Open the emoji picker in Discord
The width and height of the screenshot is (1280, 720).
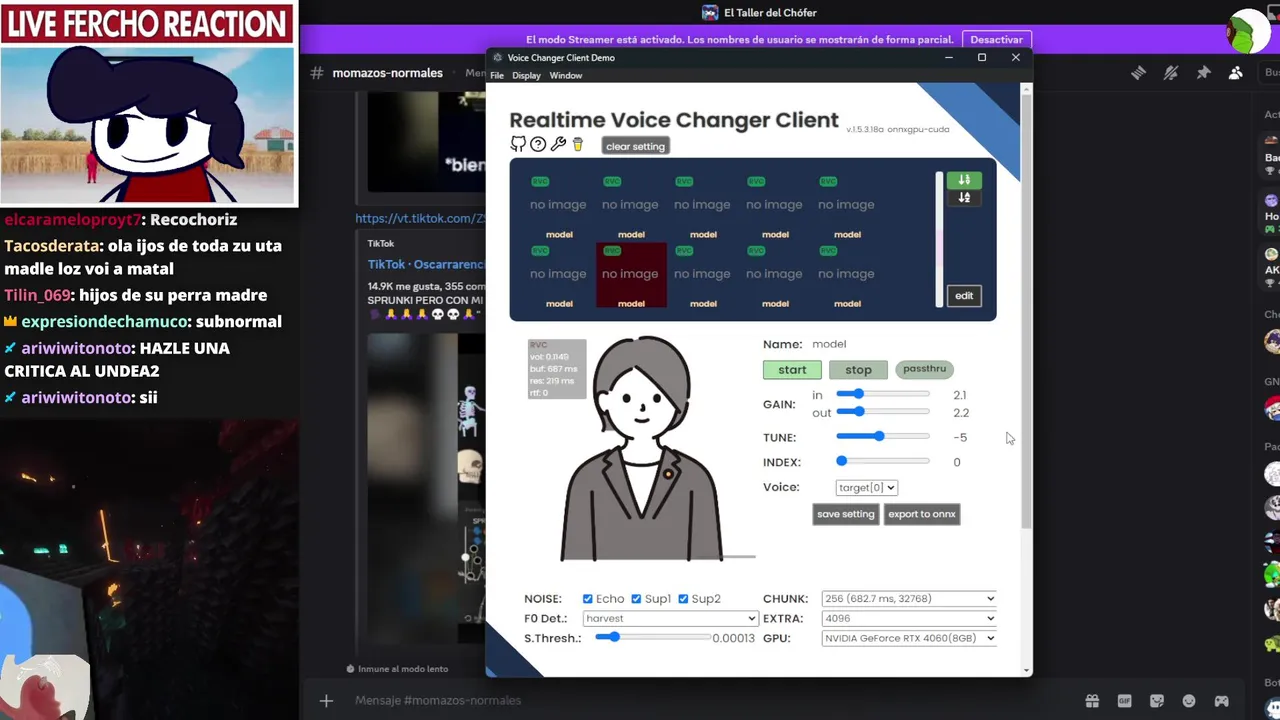click(1189, 701)
